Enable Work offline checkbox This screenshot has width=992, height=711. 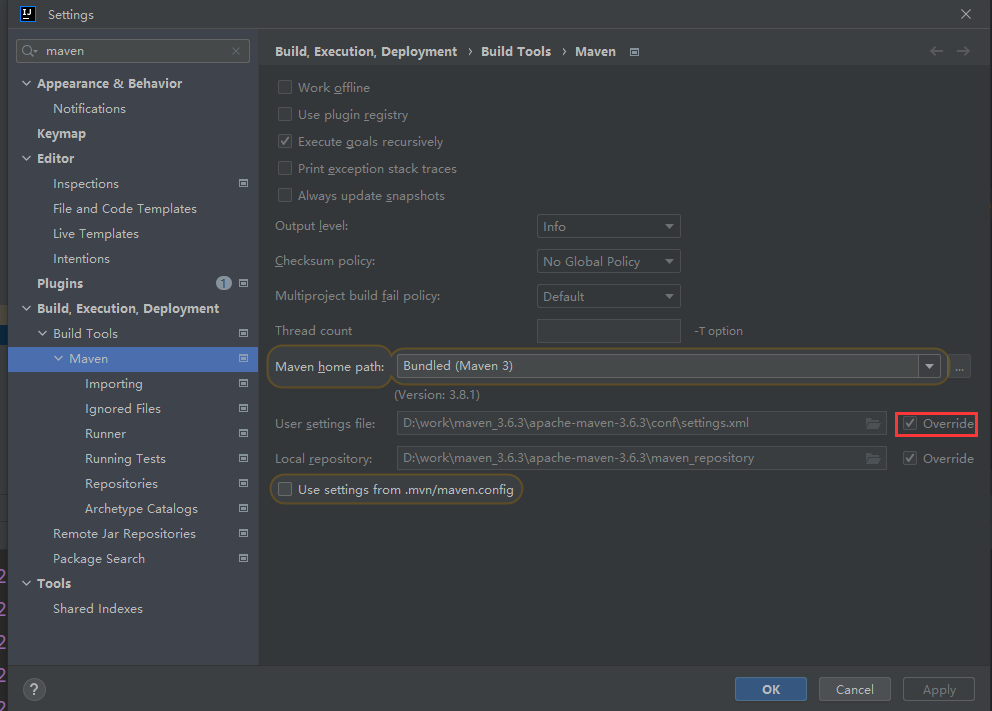tap(285, 87)
